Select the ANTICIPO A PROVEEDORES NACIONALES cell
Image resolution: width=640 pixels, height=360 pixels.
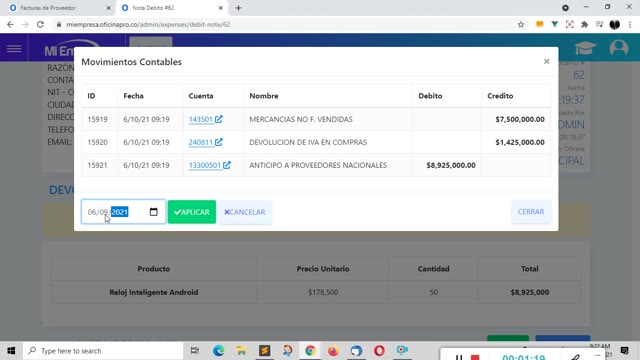[x=328, y=165]
